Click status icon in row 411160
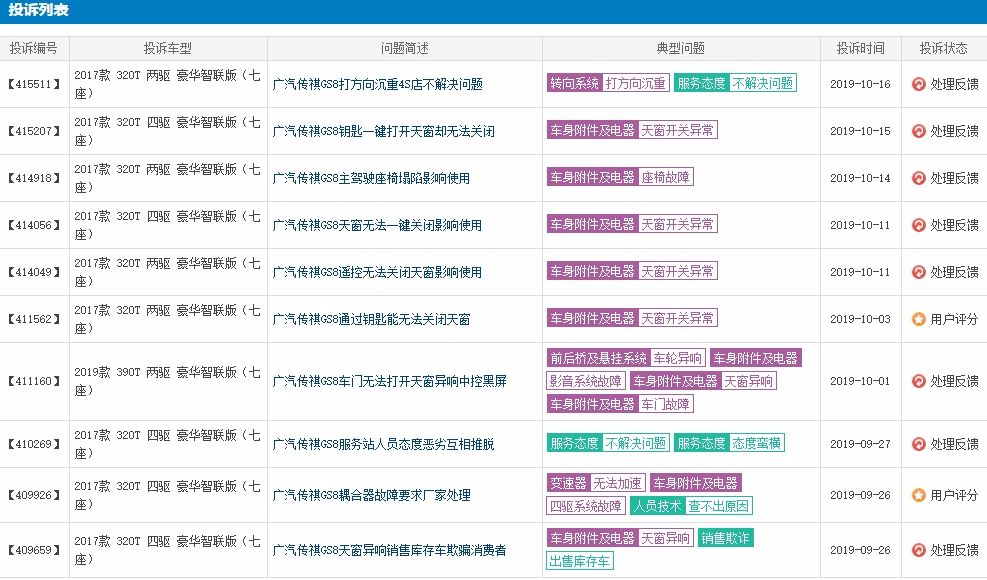 tap(918, 381)
